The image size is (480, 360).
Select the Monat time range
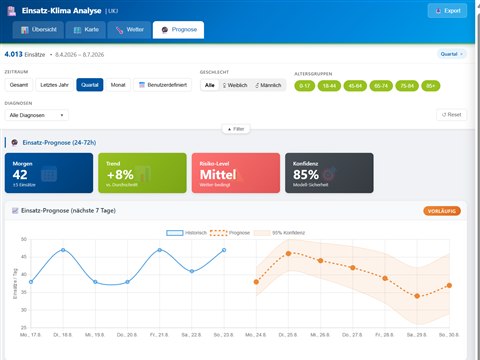tap(118, 85)
